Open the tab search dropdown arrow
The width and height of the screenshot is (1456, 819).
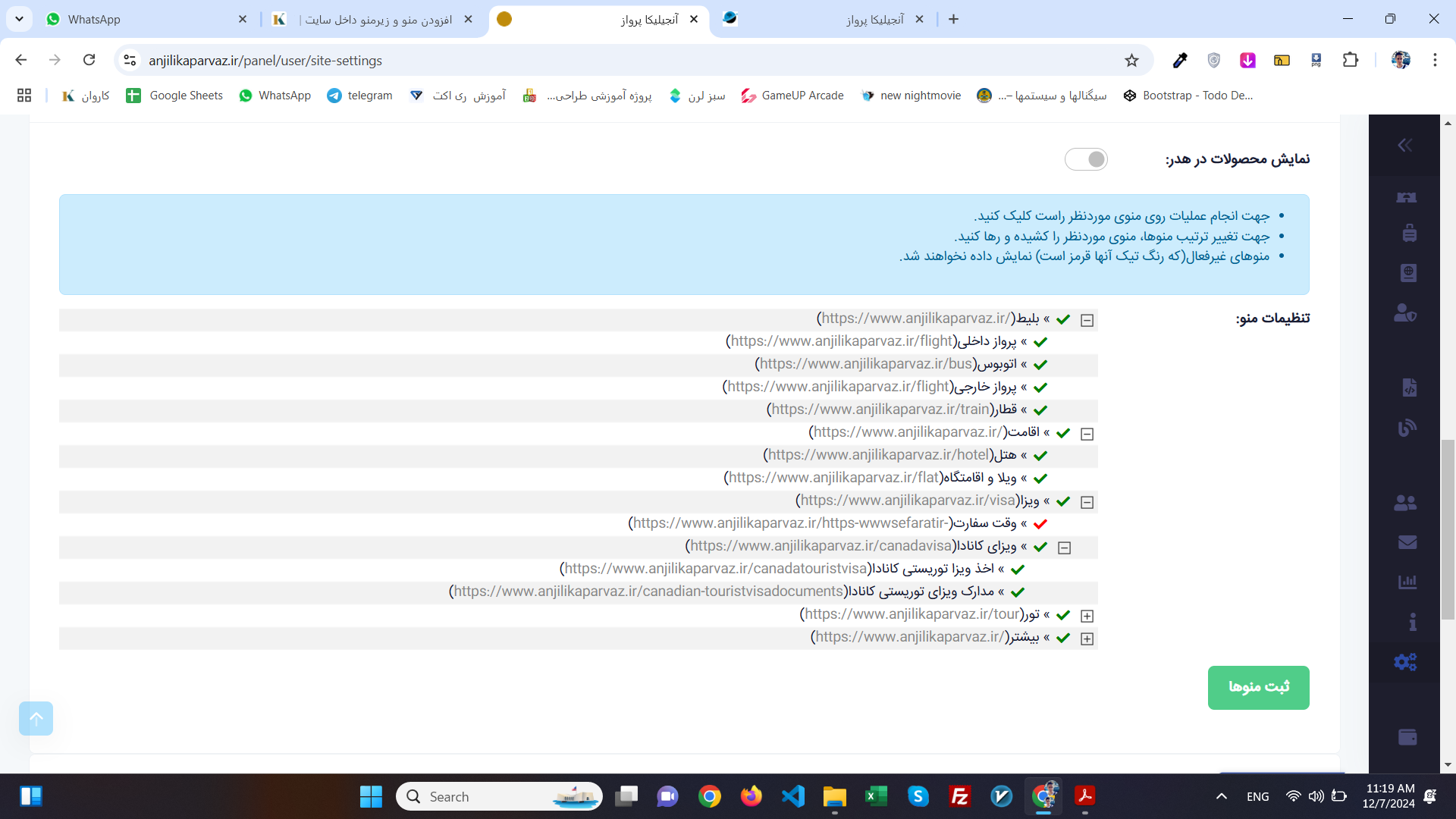(x=19, y=19)
